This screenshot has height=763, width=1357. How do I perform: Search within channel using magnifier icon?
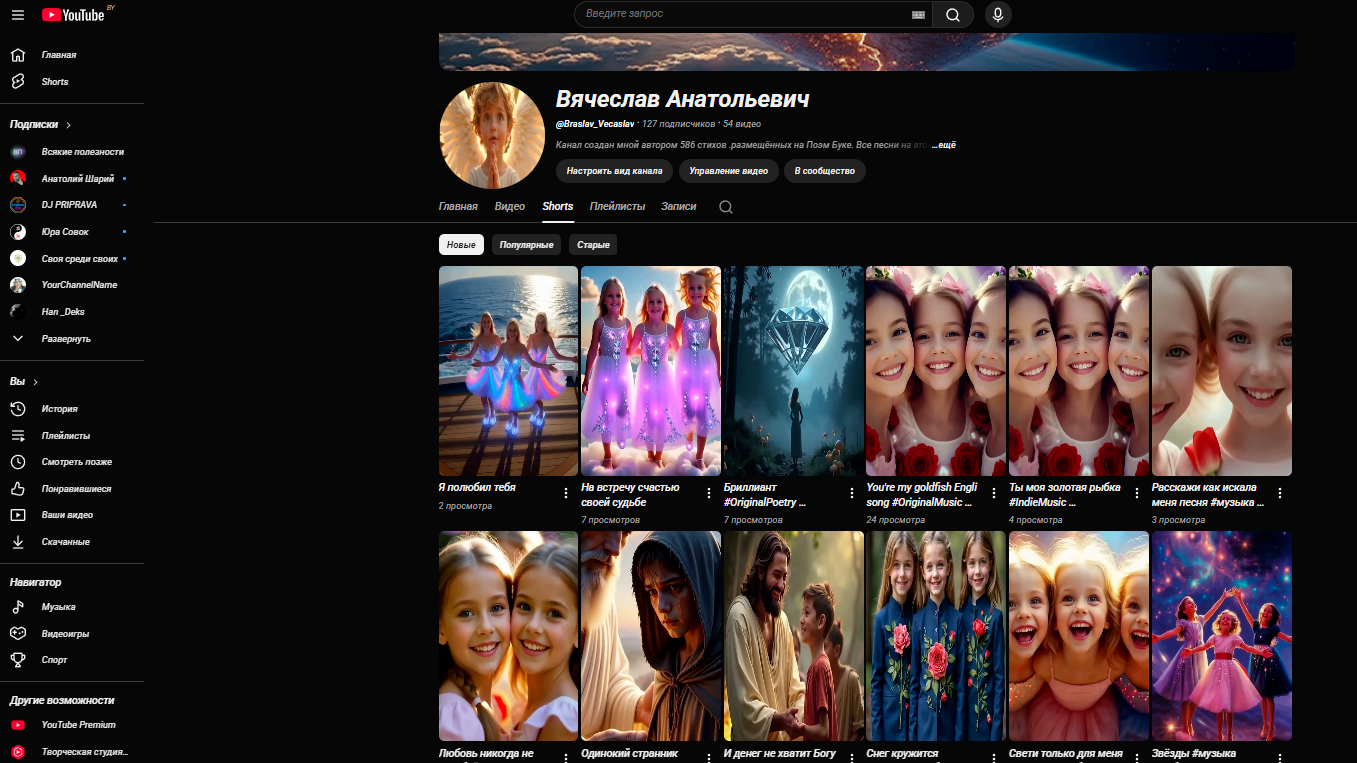tap(726, 207)
